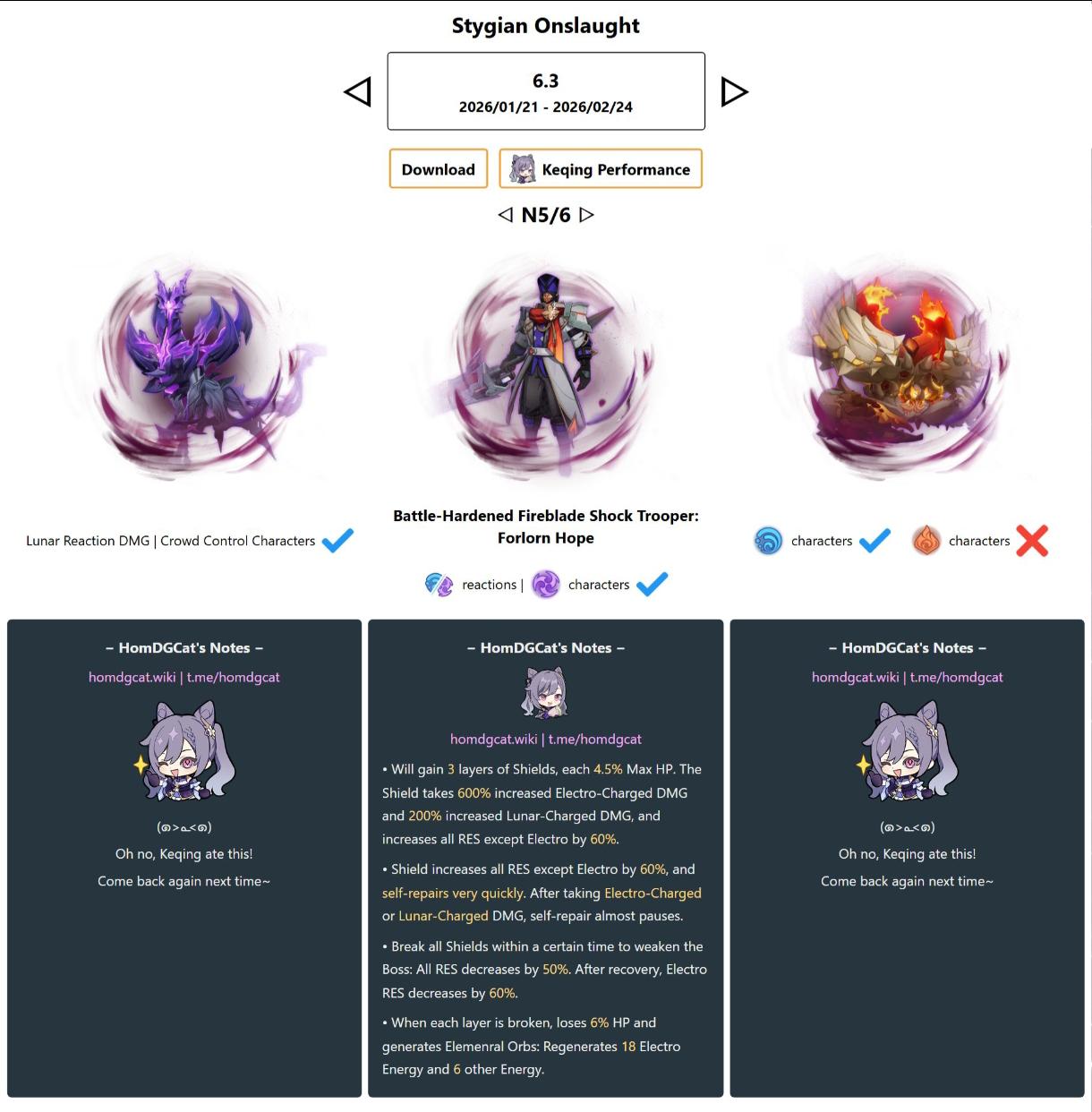The height and width of the screenshot is (1112, 1092).
Task: Select previous difficulty arrow left of N5/6
Action: pos(506,215)
